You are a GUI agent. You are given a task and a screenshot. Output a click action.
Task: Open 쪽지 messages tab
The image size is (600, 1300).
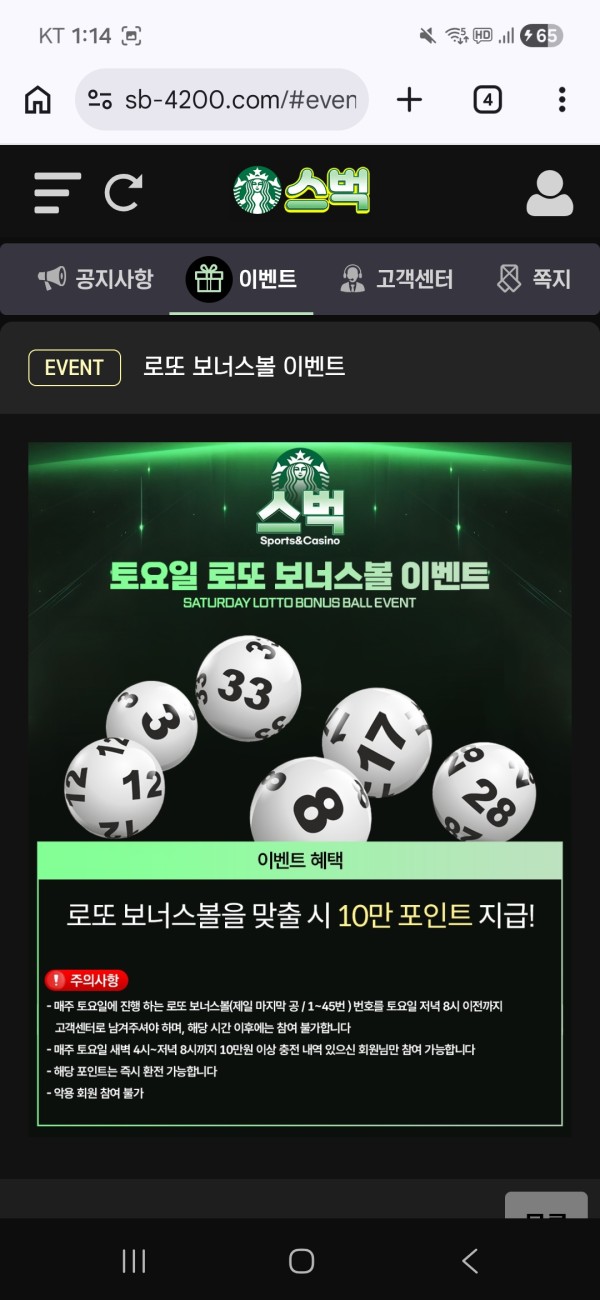click(534, 279)
